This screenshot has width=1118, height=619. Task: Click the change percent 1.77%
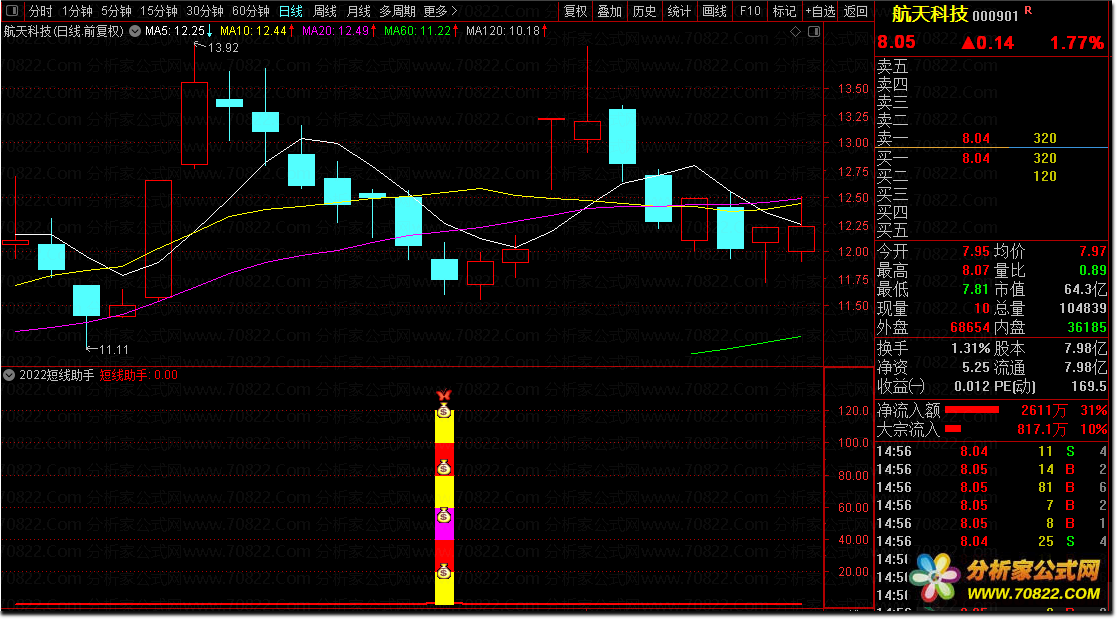pyautogui.click(x=1077, y=43)
